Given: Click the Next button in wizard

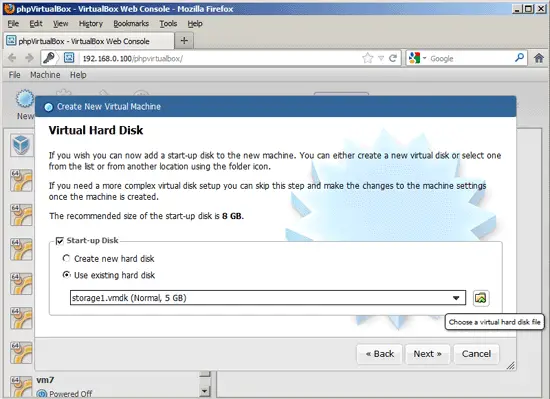Looking at the screenshot, I should [427, 354].
